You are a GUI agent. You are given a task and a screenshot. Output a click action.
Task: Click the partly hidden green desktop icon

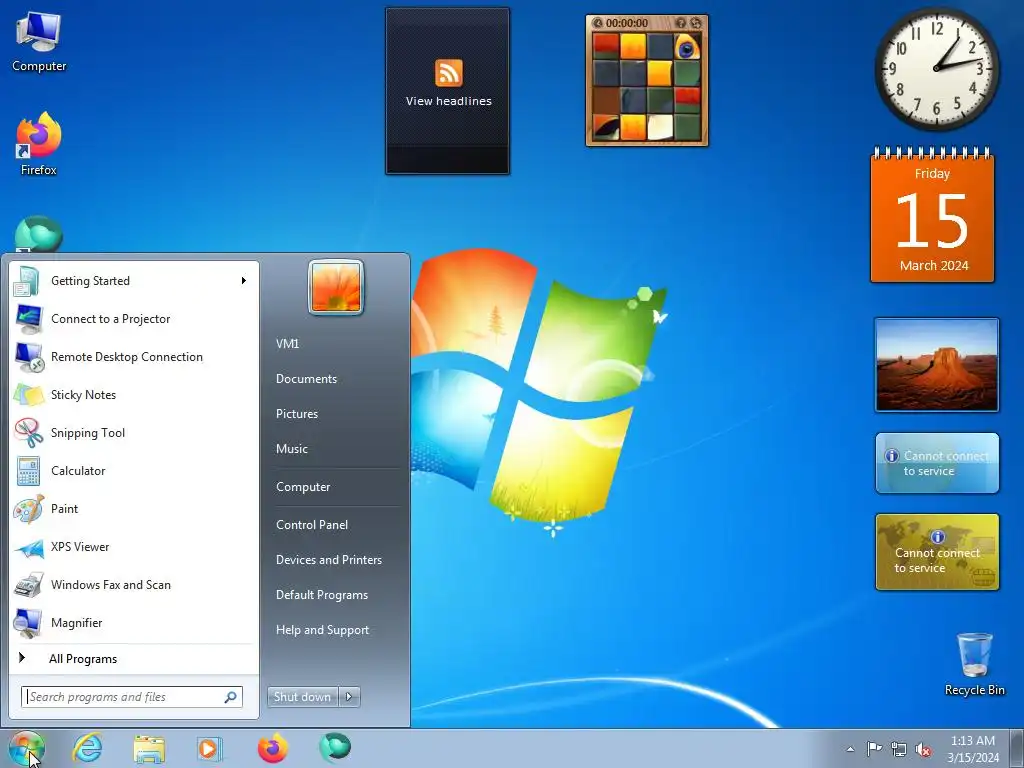pyautogui.click(x=39, y=234)
